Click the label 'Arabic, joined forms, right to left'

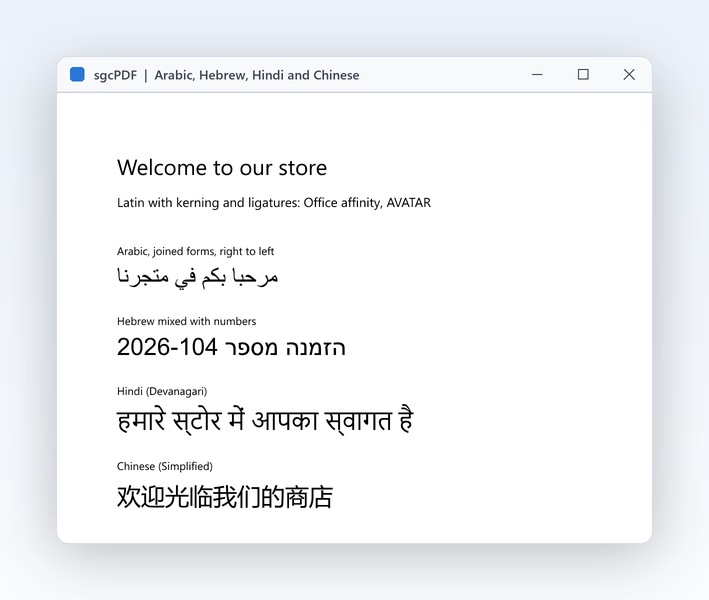195,251
